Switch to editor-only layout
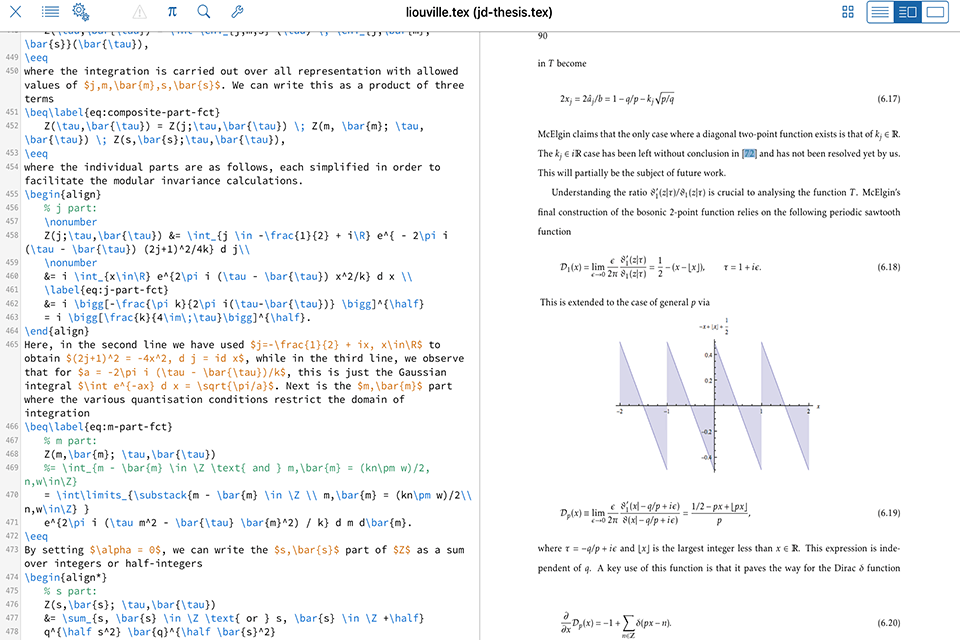The width and height of the screenshot is (960, 640). coord(880,12)
